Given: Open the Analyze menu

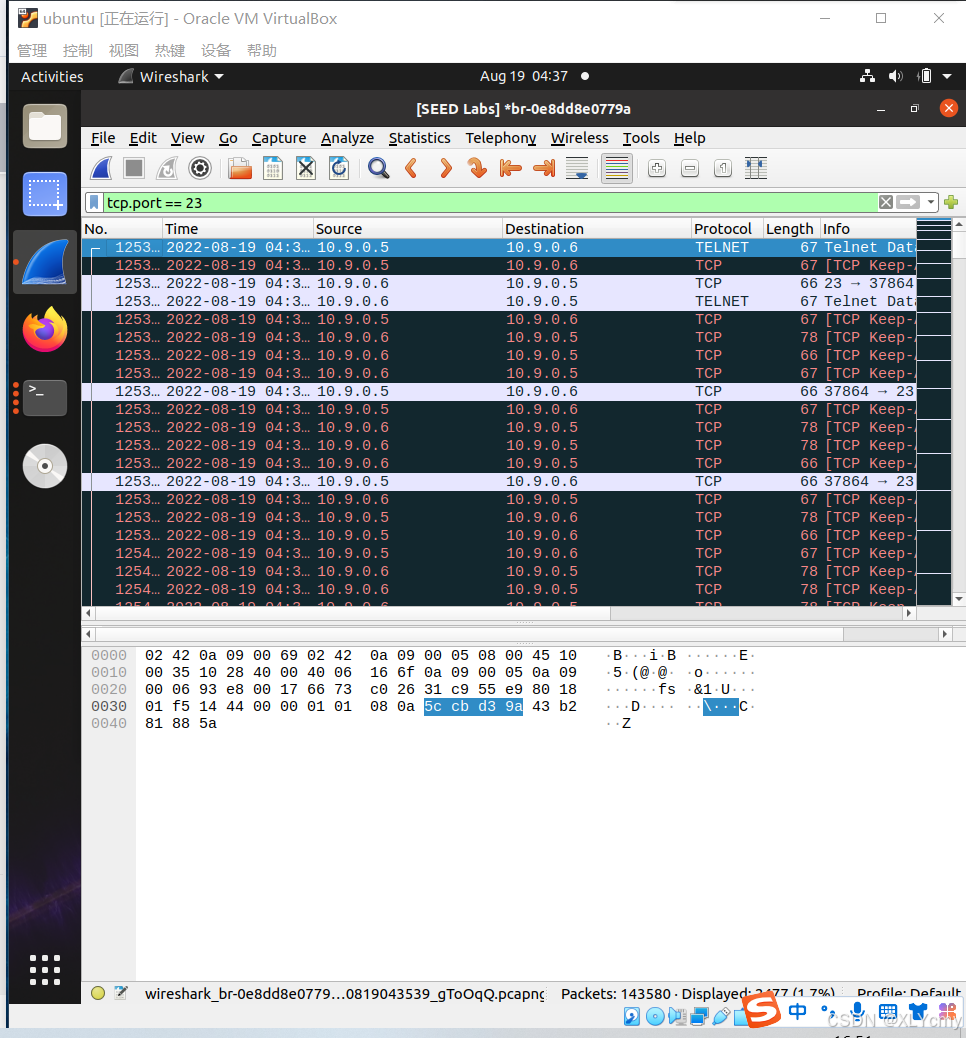Looking at the screenshot, I should pyautogui.click(x=347, y=138).
